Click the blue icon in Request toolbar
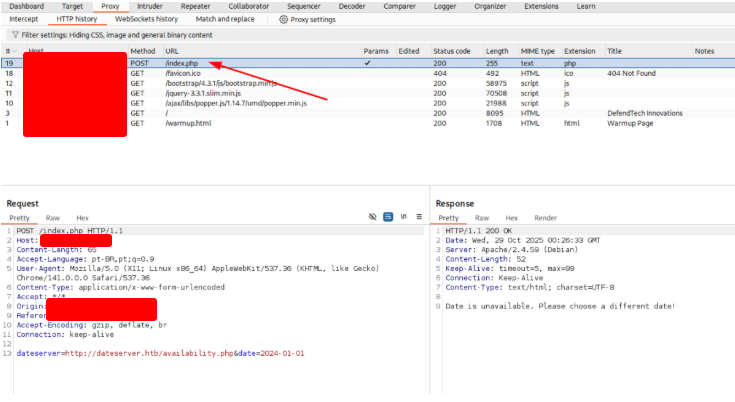This screenshot has width=735, height=402. click(388, 217)
